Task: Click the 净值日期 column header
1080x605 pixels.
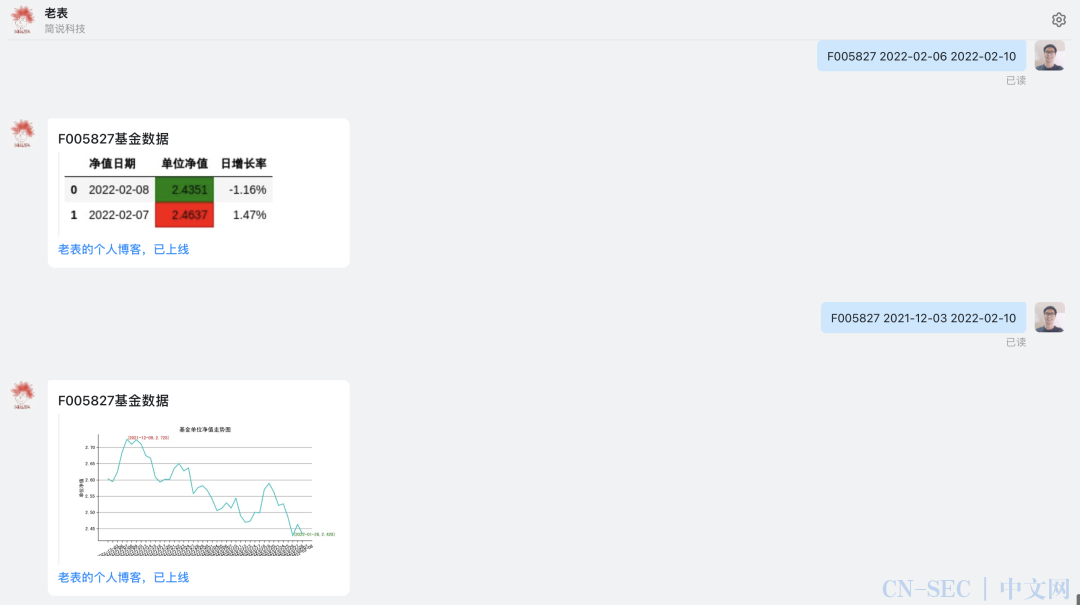Action: pos(112,164)
